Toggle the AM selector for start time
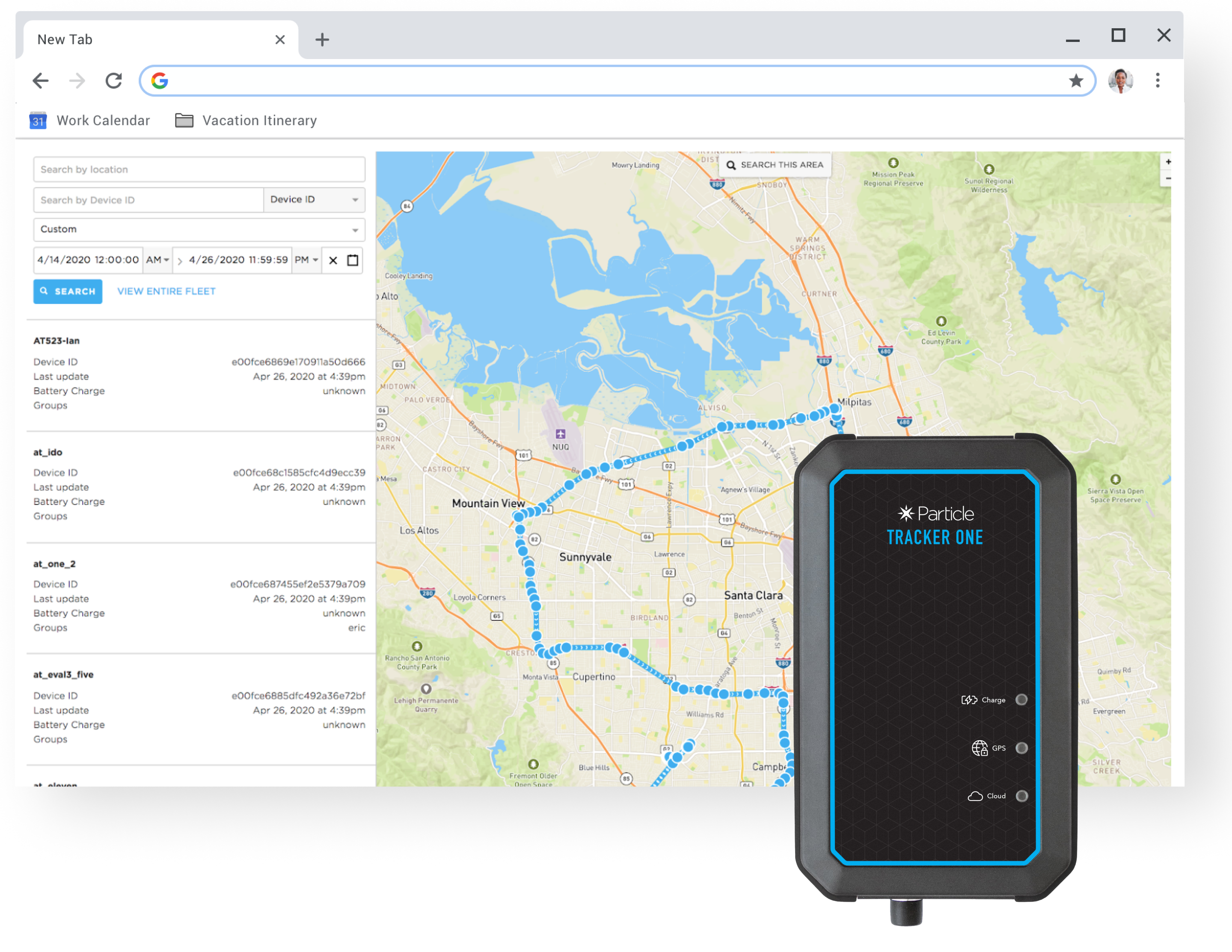The height and width of the screenshot is (952, 1232). click(x=157, y=260)
